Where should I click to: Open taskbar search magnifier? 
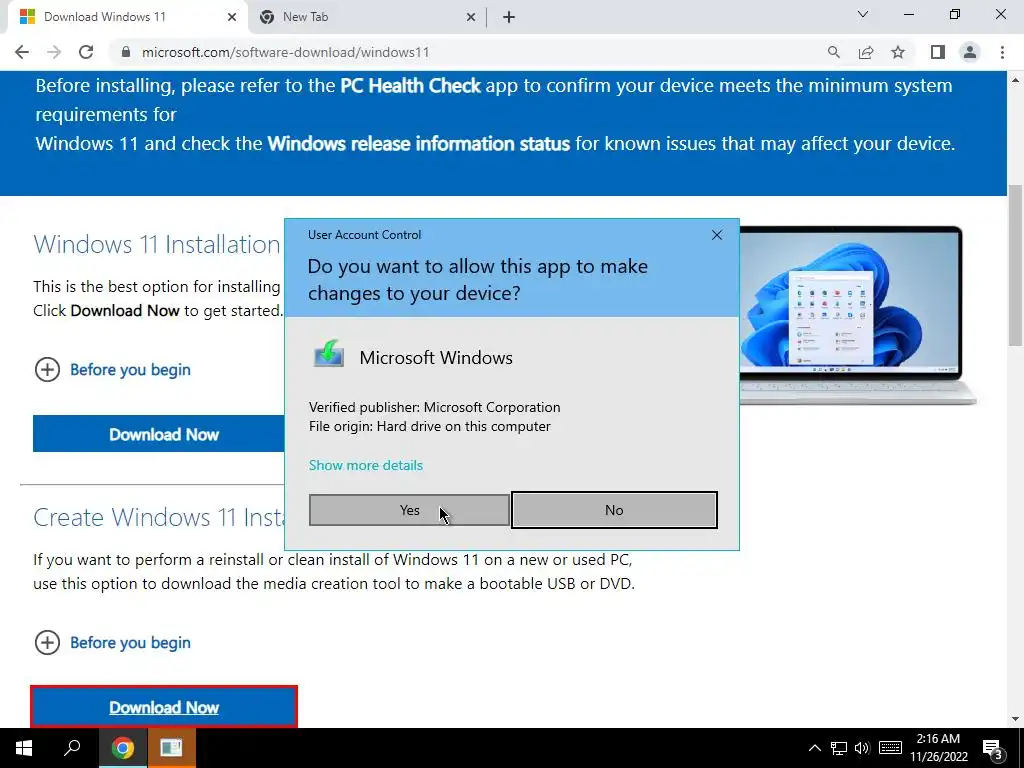point(72,748)
